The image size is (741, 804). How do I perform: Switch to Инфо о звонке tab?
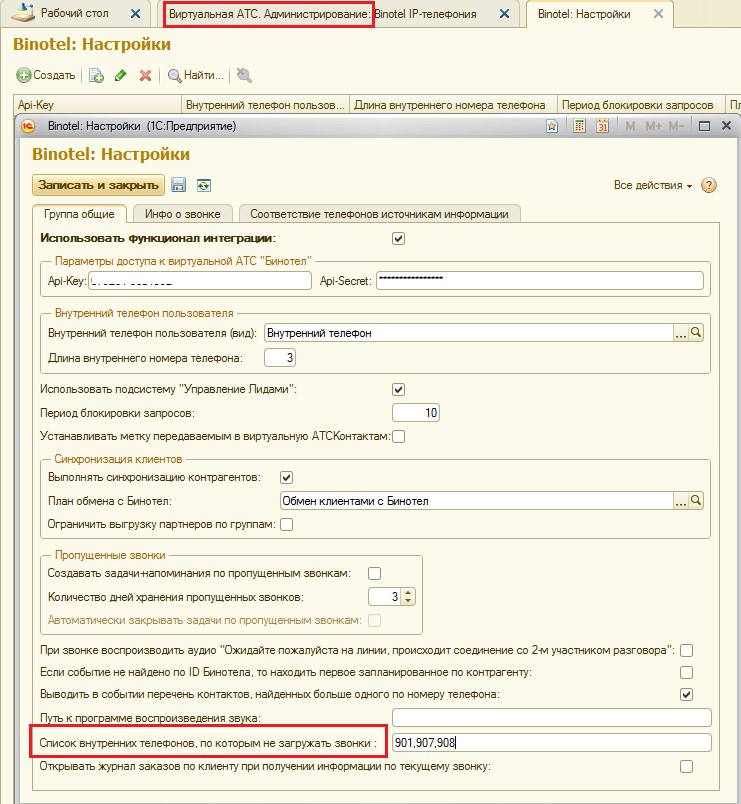tap(183, 214)
